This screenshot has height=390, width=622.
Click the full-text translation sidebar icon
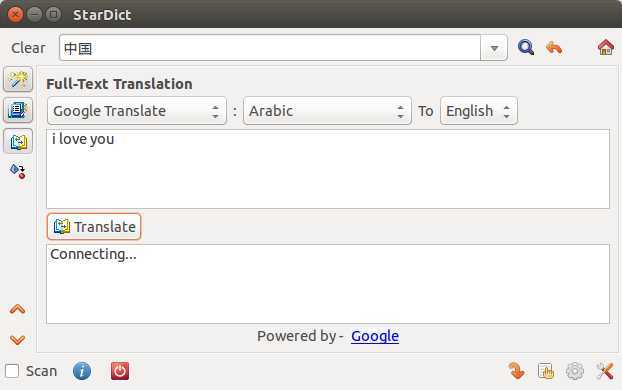coord(18,141)
